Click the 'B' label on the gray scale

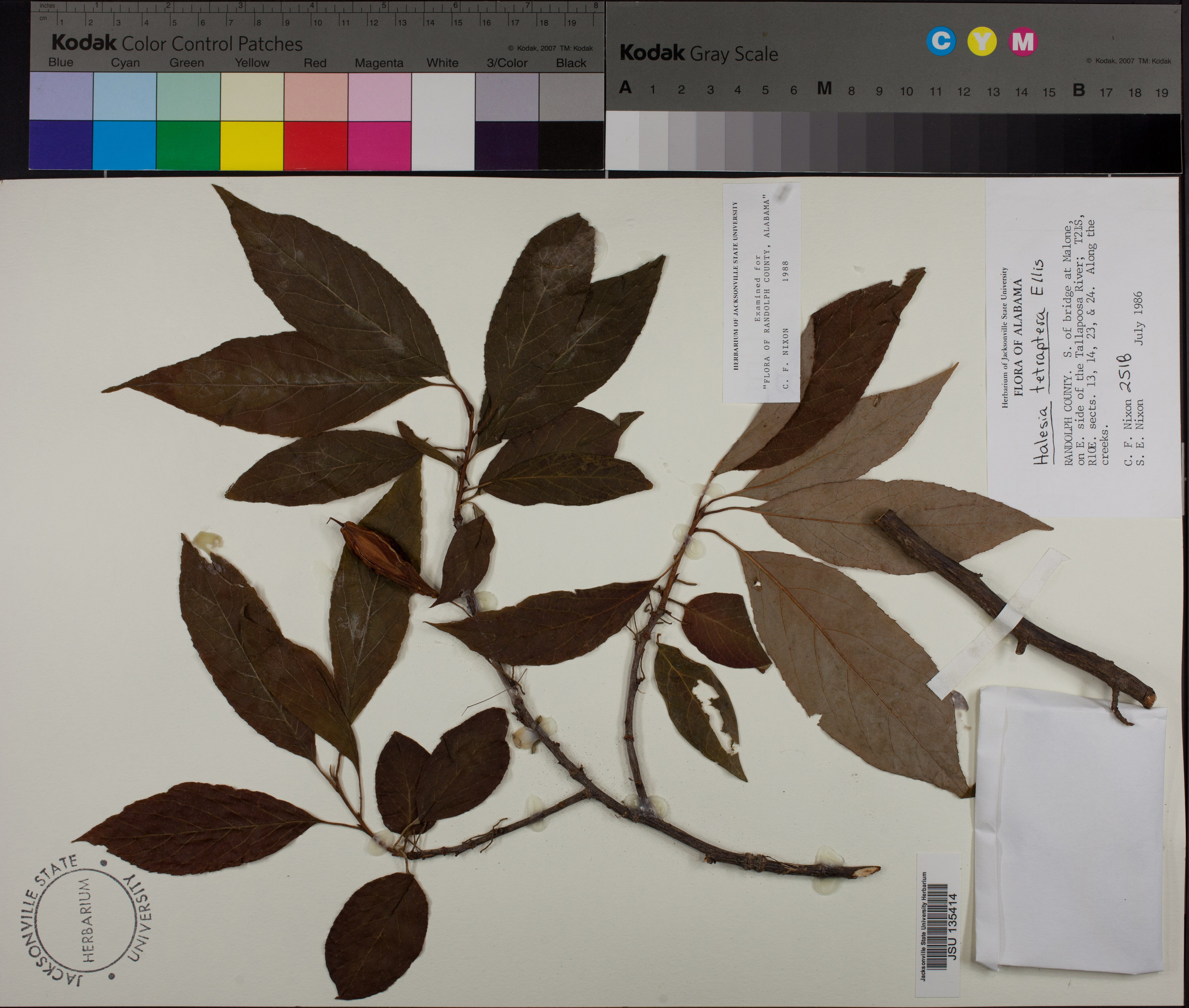(1079, 90)
